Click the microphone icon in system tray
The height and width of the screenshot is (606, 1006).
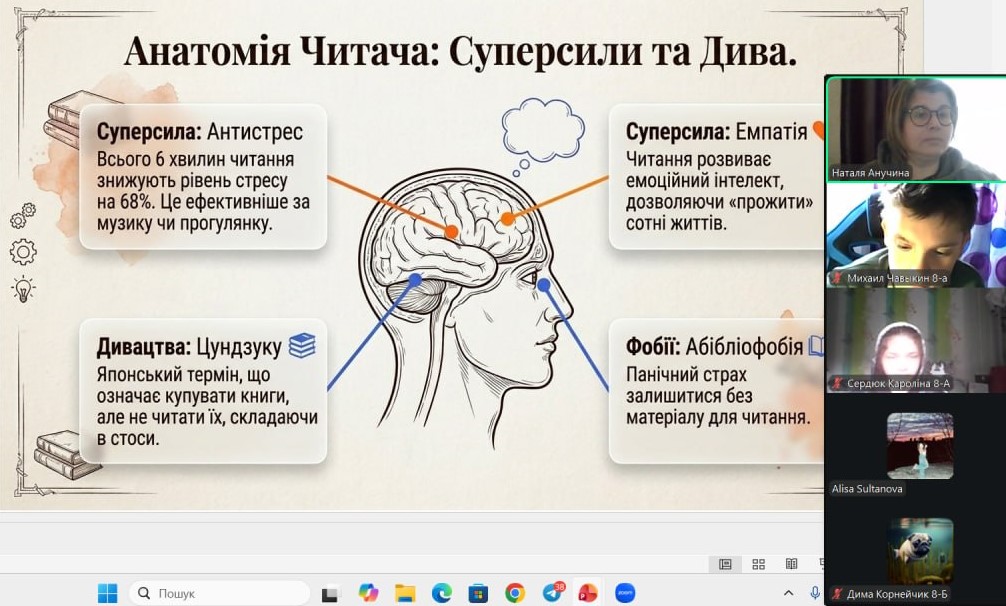pos(815,592)
